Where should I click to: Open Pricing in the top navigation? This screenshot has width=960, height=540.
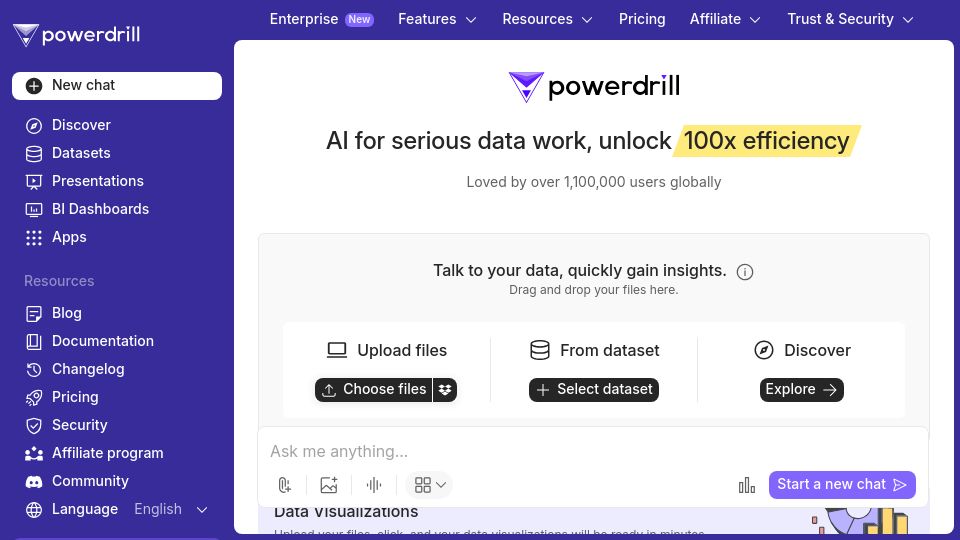642,19
